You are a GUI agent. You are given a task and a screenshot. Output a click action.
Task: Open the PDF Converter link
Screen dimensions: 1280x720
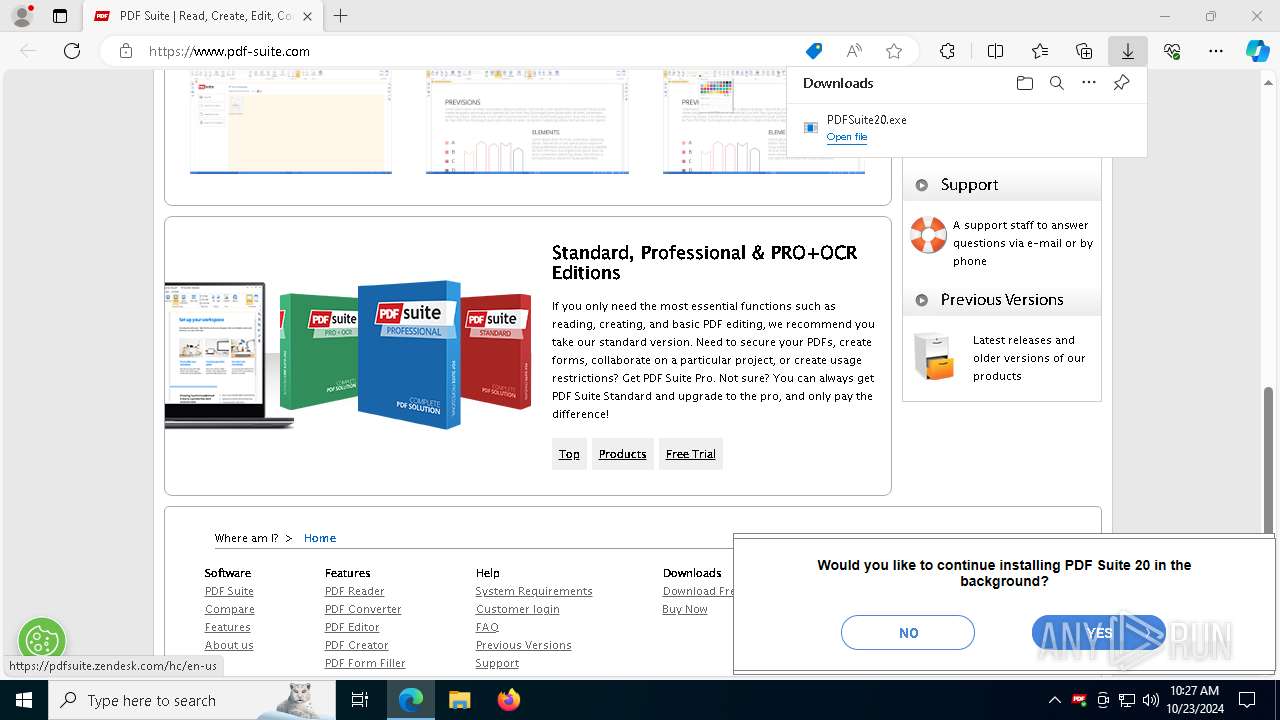click(363, 609)
